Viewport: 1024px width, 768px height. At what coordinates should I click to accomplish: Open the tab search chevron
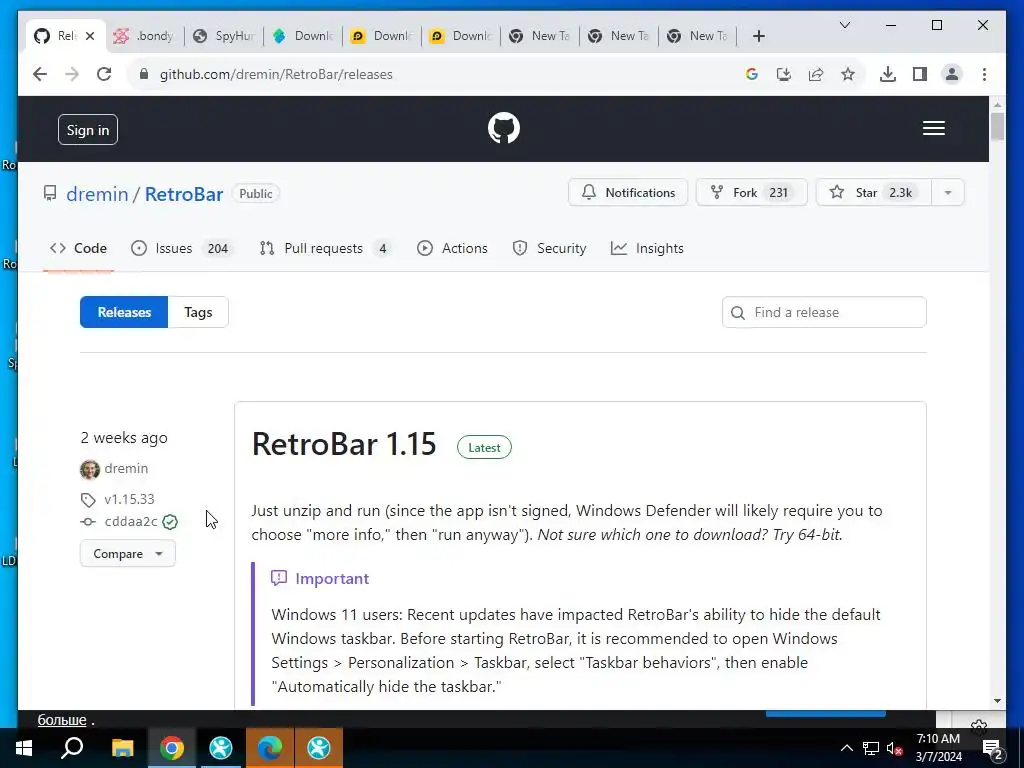[844, 25]
